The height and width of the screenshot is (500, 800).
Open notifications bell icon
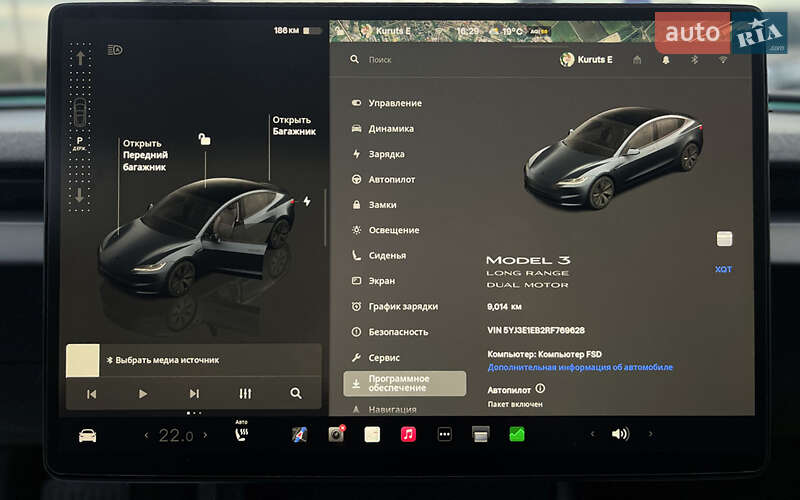point(666,60)
